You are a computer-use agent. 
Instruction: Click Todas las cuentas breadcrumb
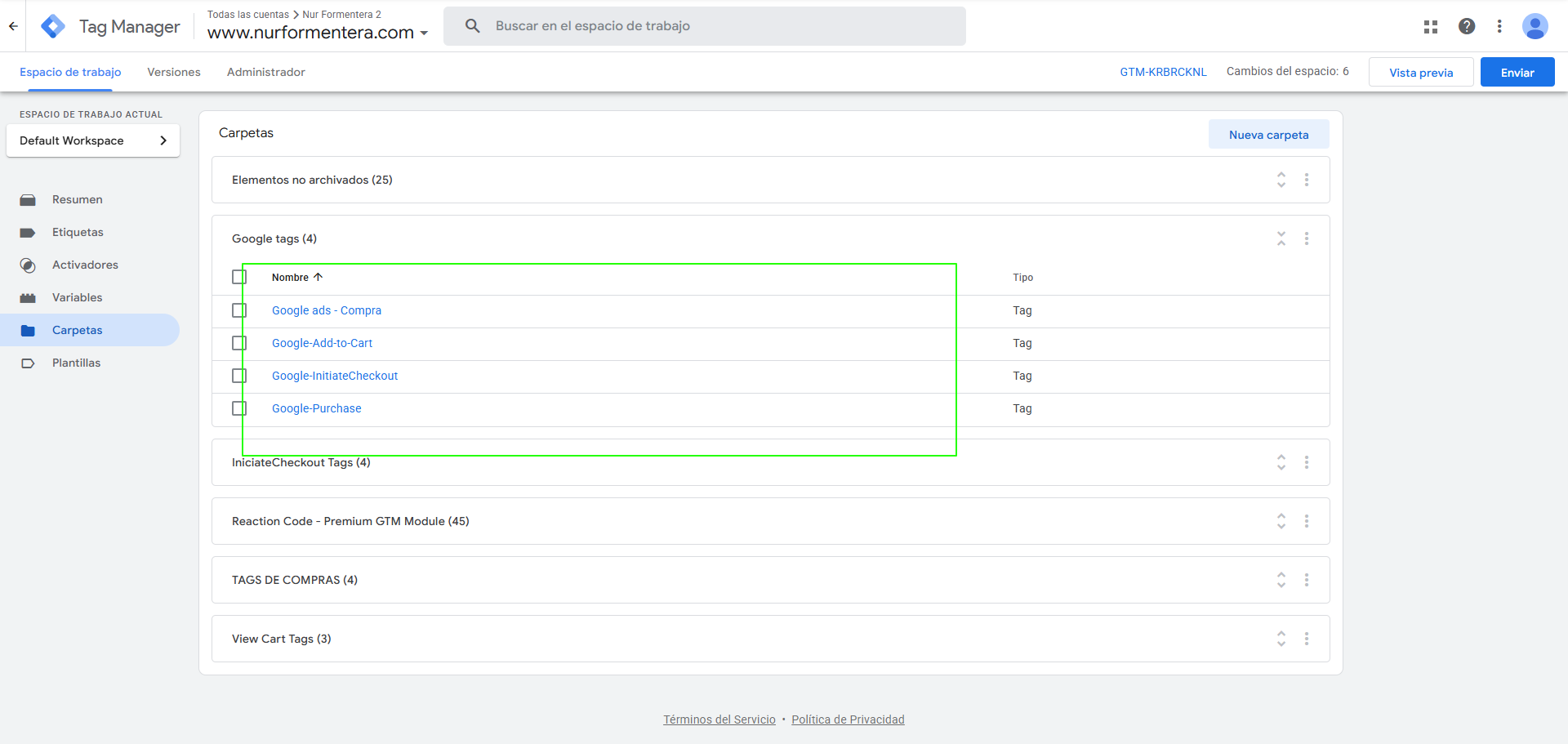(248, 15)
